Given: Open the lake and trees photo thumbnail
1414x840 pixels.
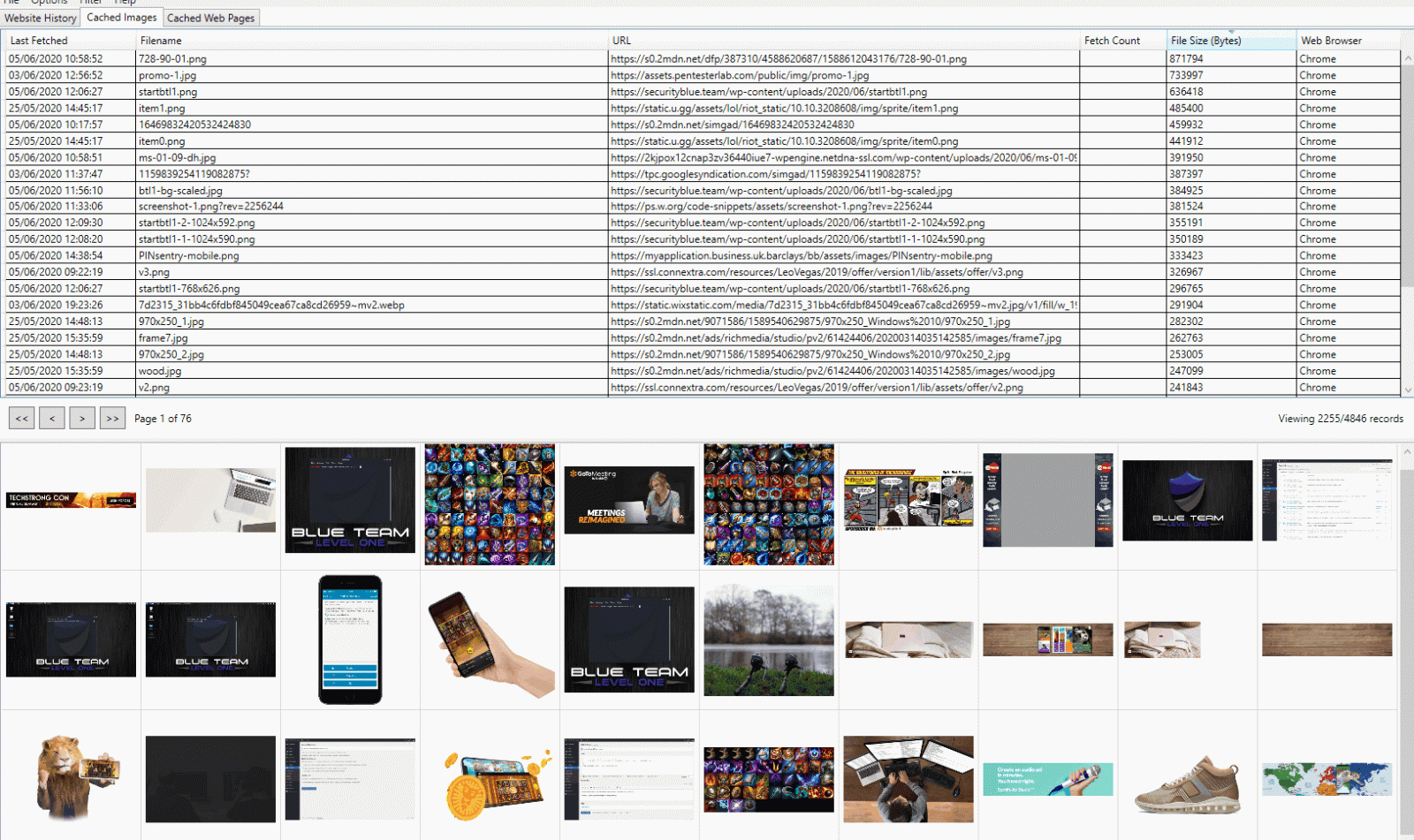Looking at the screenshot, I should click(x=769, y=639).
